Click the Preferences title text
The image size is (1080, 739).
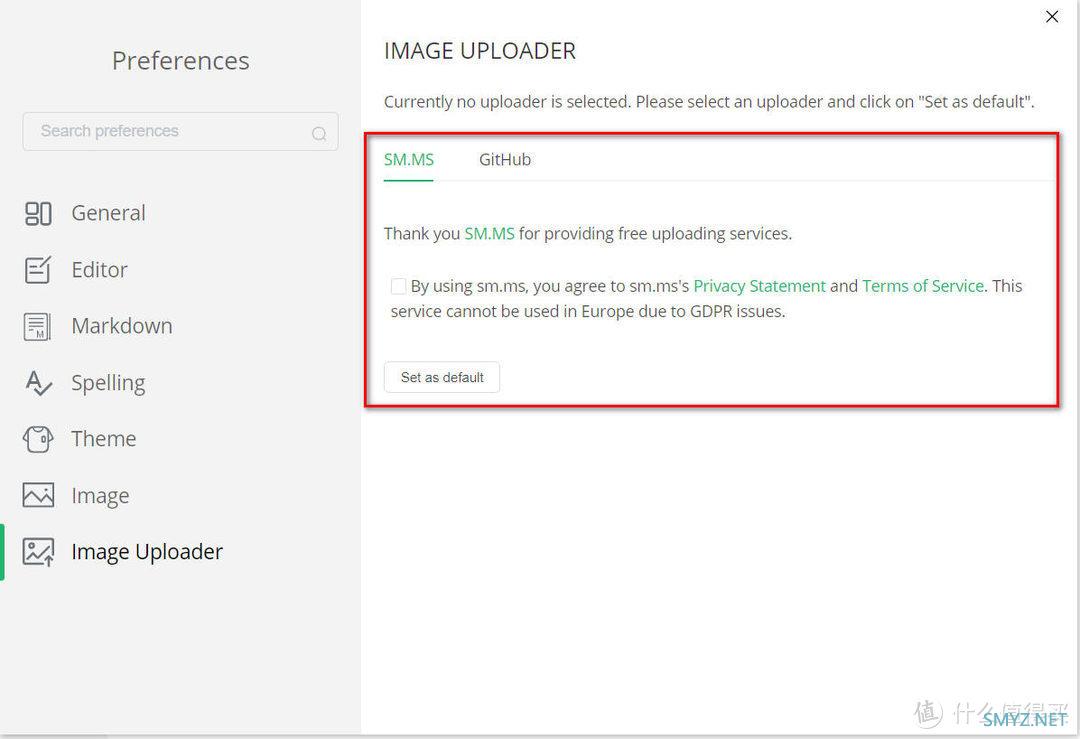click(x=180, y=61)
